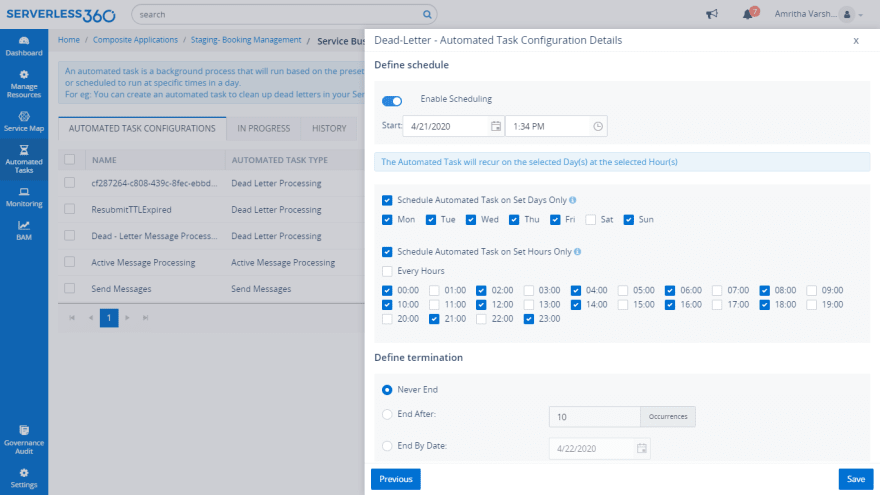
Task: Open announcements megaphone icon
Action: click(712, 14)
